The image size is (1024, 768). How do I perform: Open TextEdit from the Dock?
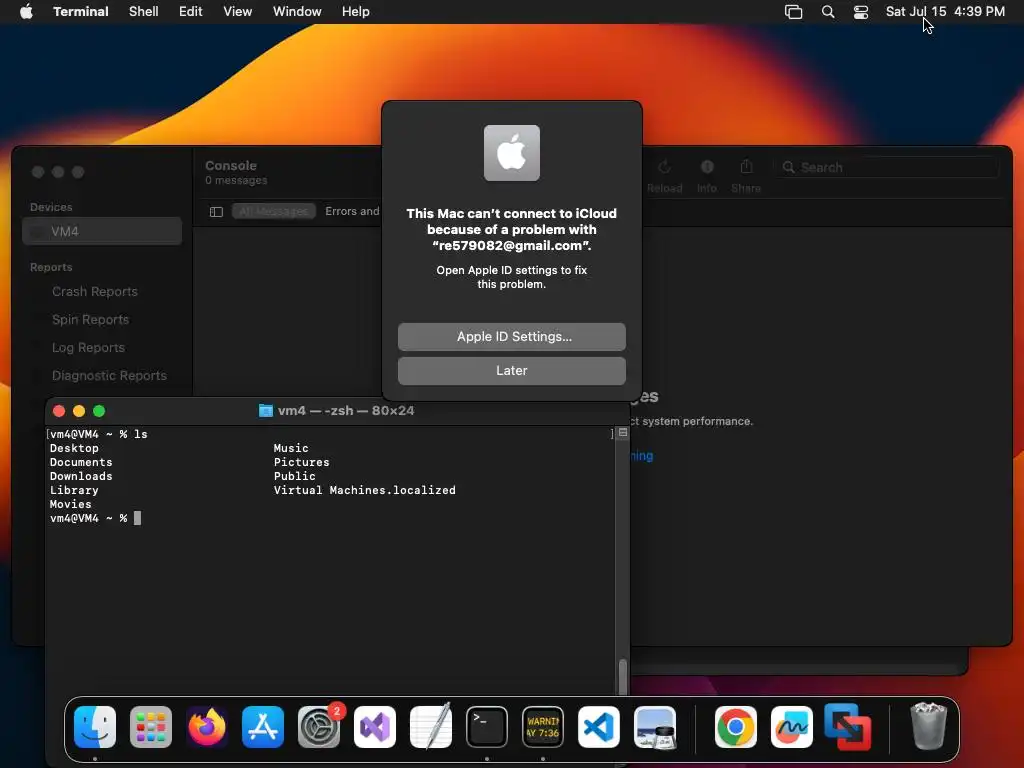tap(430, 727)
